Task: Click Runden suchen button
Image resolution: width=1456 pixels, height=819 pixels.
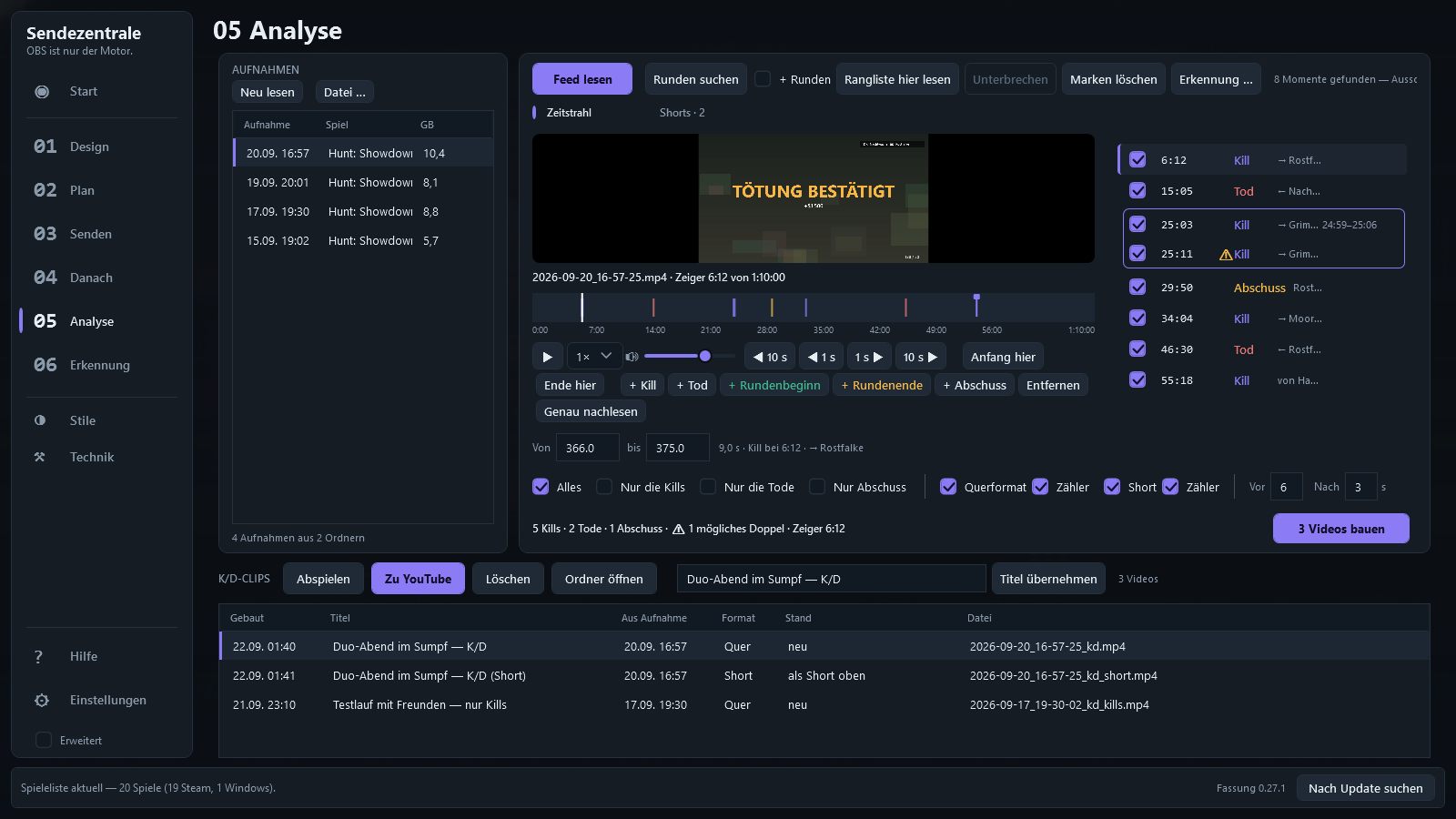Action: point(696,79)
